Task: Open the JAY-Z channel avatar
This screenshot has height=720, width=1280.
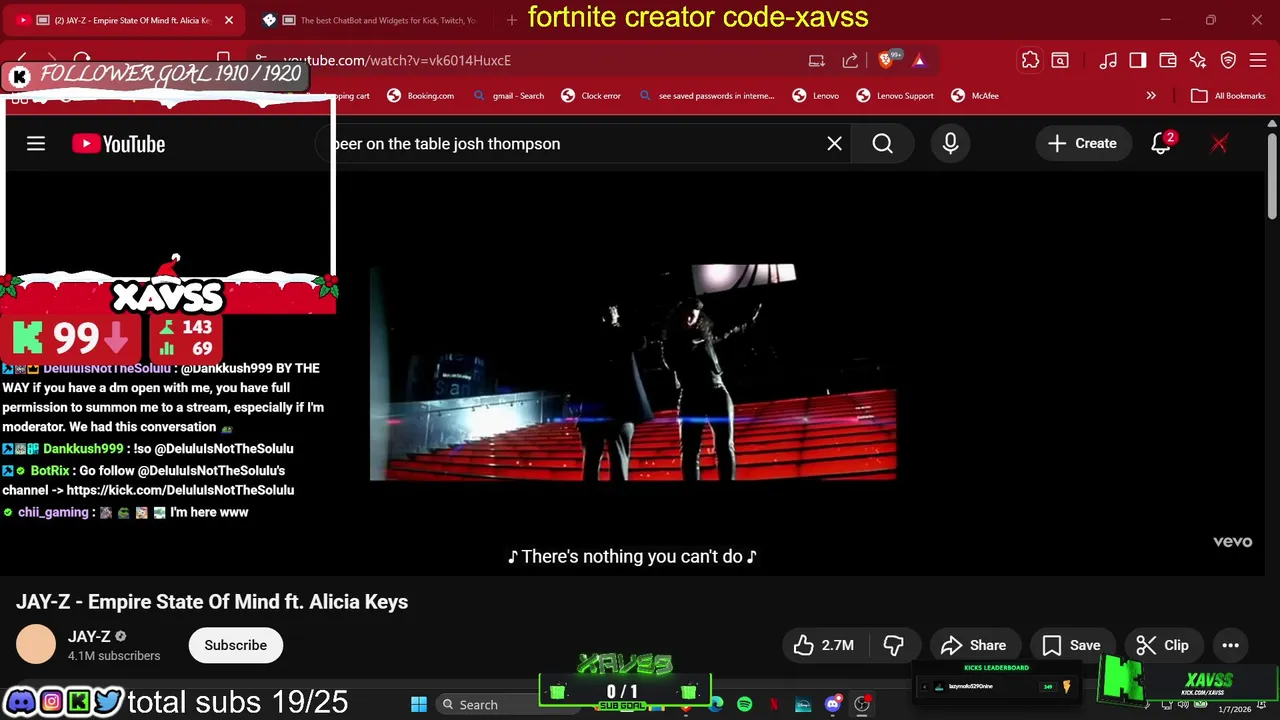Action: tap(36, 645)
